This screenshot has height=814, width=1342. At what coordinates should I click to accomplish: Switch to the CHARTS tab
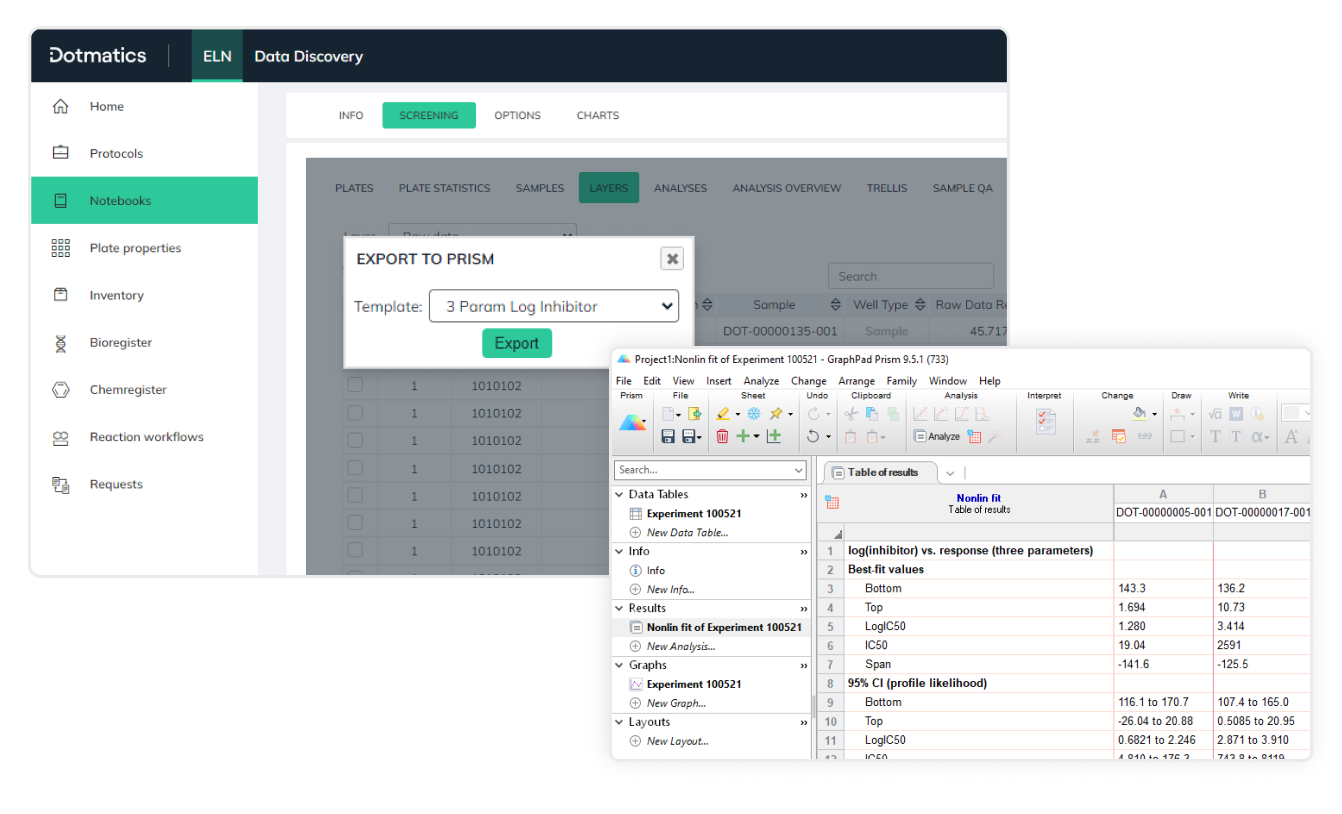pyautogui.click(x=598, y=115)
